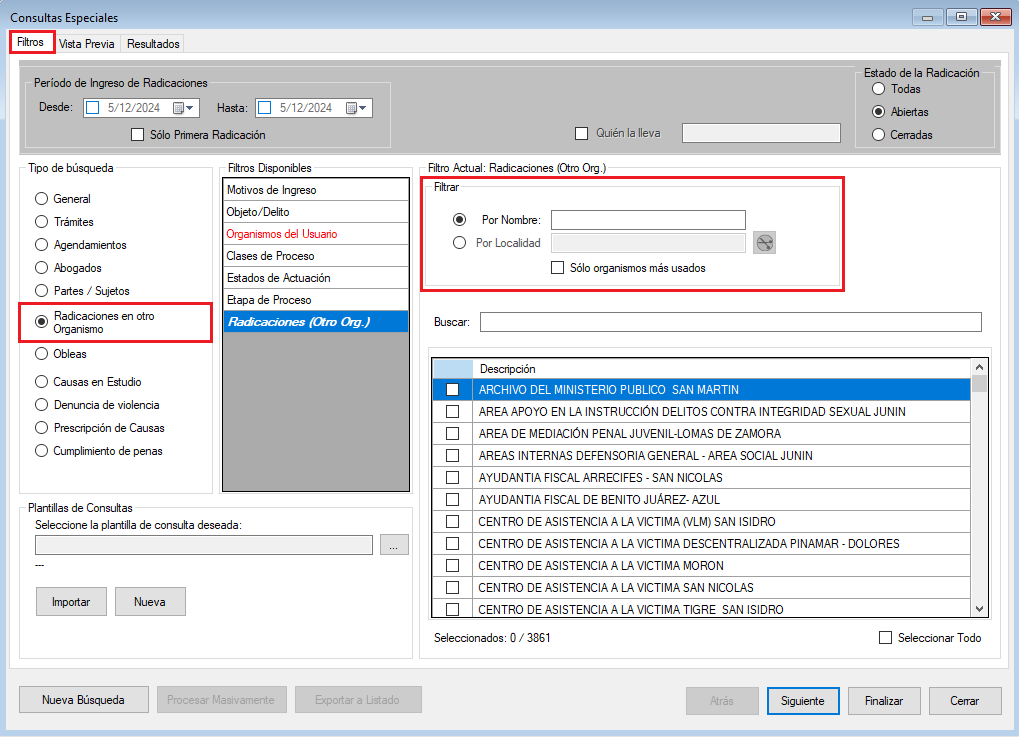Screen dimensions: 1019x737
Task: Enable the Desde date checkbox
Action: point(93,108)
